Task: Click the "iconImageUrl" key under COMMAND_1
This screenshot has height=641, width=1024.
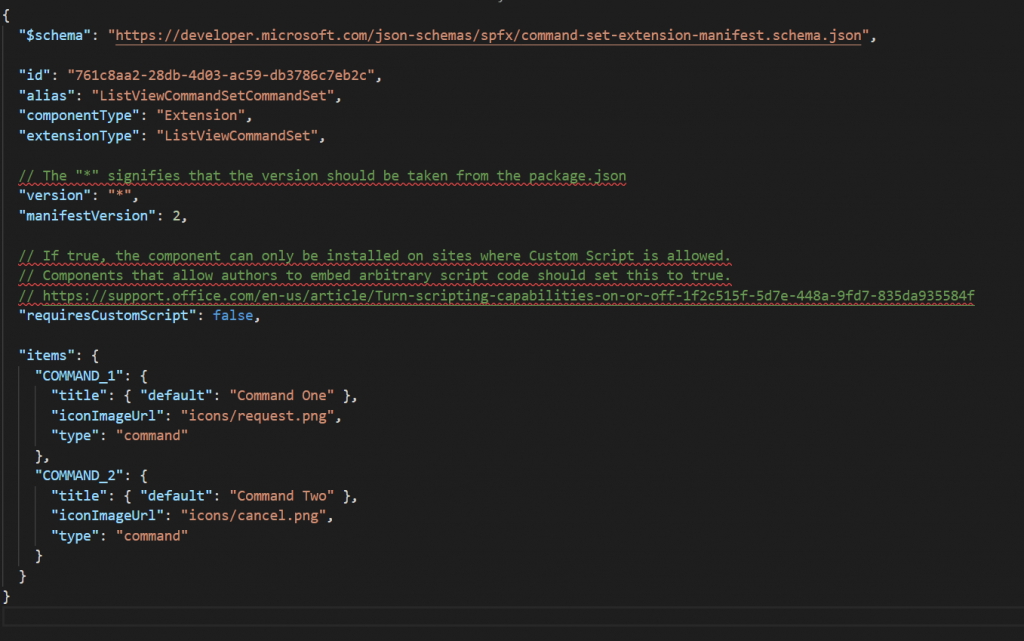Action: (x=107, y=416)
